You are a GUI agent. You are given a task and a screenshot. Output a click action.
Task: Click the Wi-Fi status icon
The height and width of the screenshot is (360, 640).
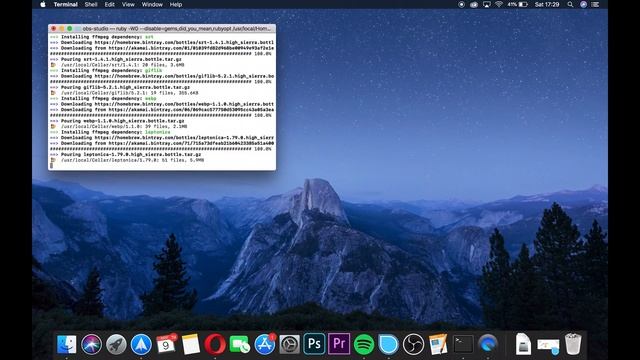(498, 4)
